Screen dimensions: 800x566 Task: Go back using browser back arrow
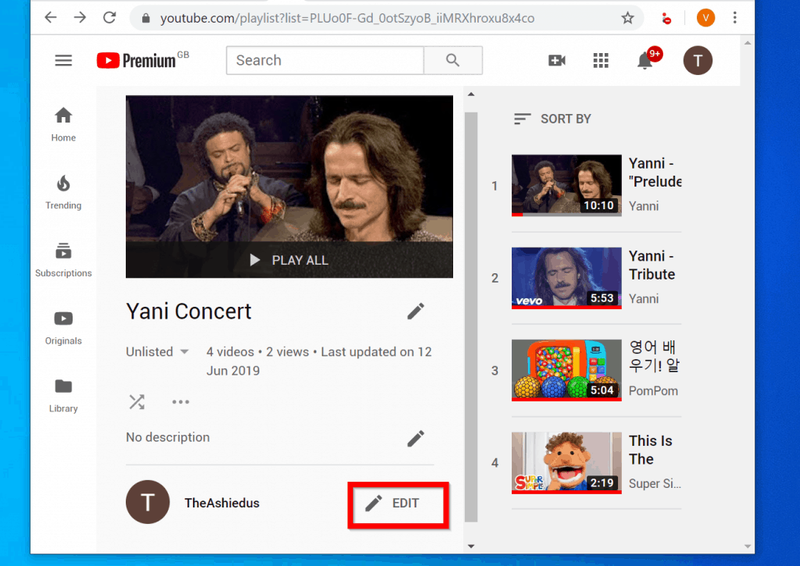51,18
